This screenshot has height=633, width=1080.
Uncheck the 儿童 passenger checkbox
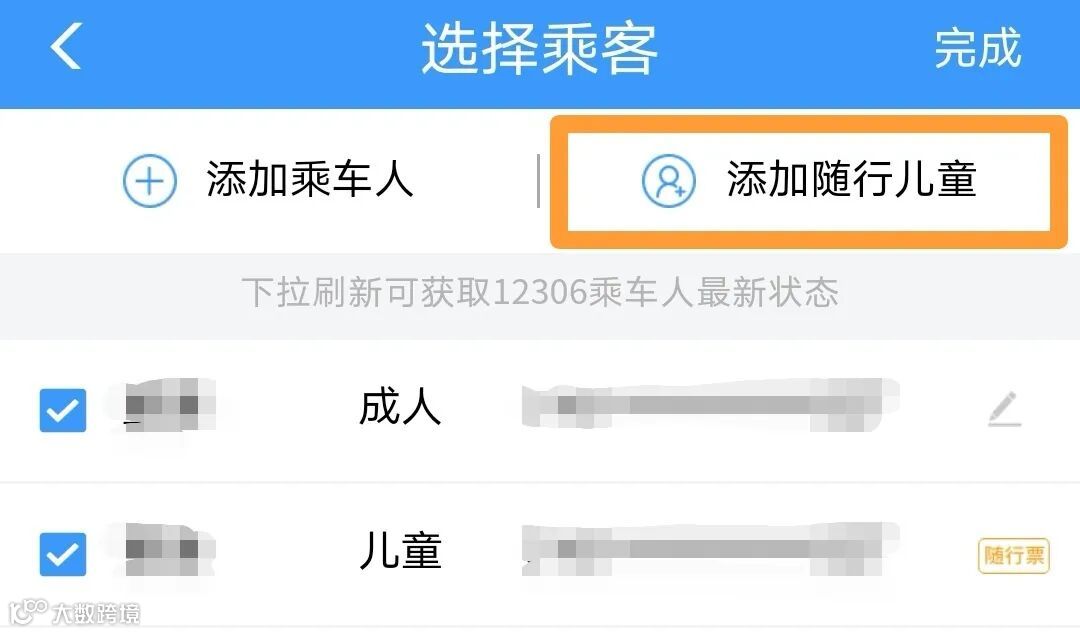click(x=63, y=554)
